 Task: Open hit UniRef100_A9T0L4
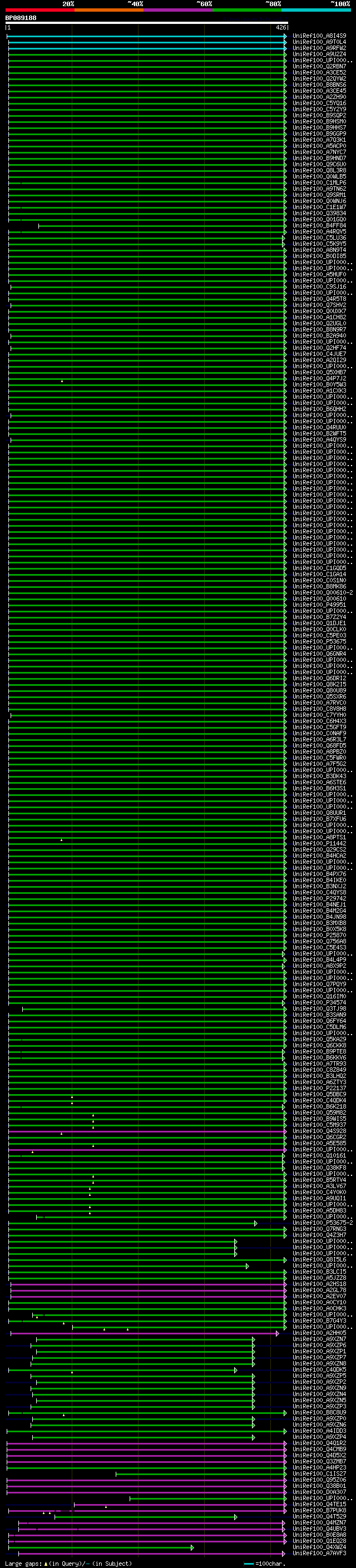(x=319, y=42)
